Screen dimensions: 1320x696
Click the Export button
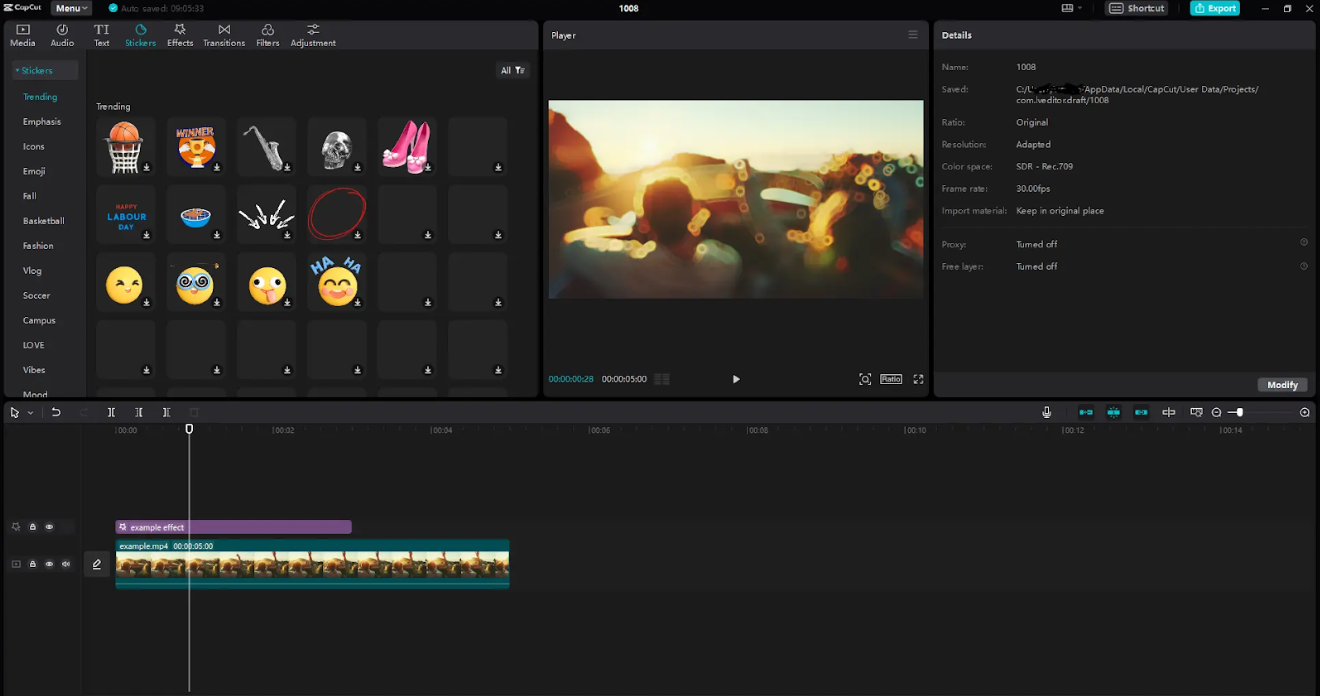(x=1215, y=8)
